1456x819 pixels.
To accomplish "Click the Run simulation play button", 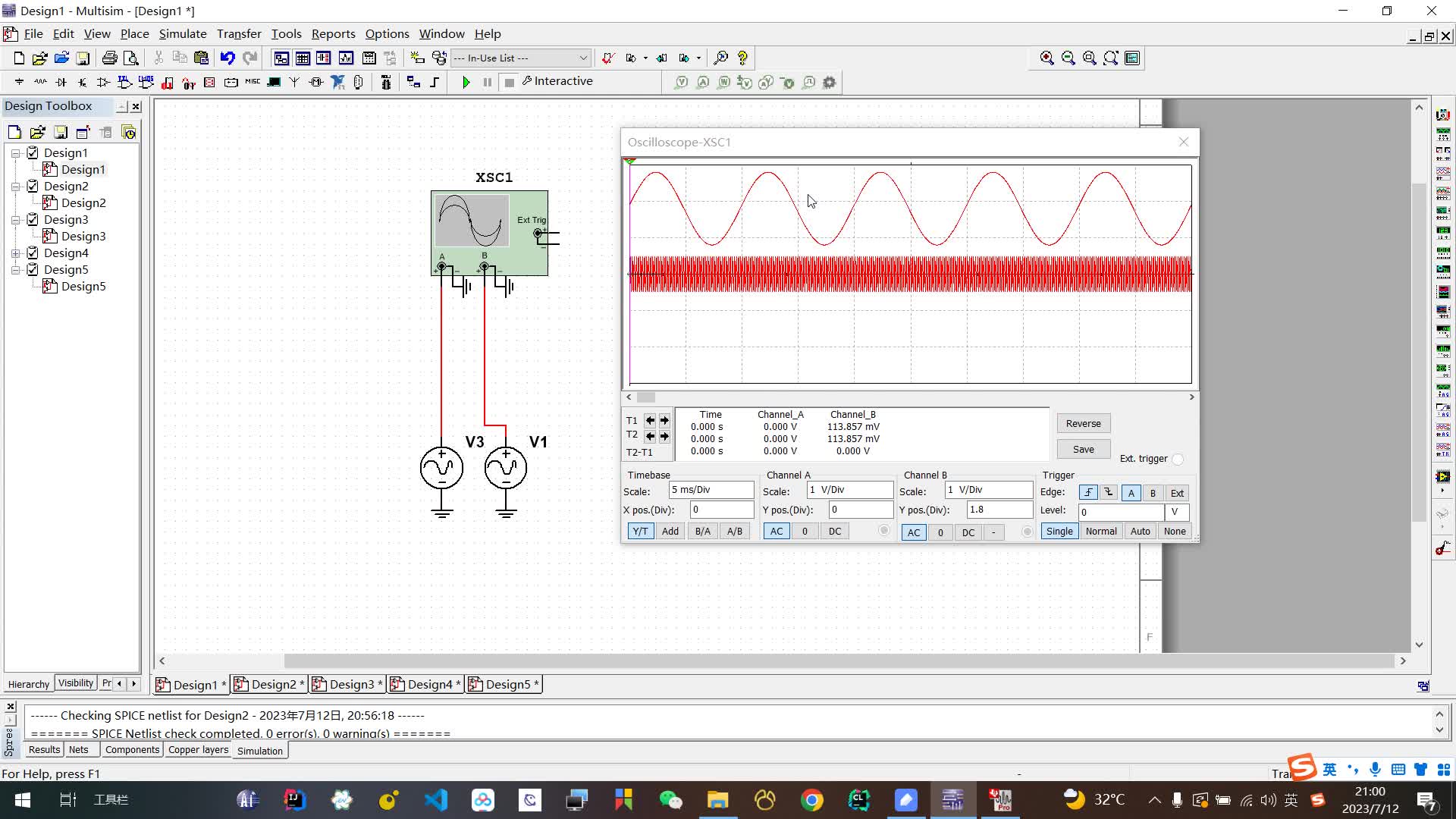I will point(466,81).
